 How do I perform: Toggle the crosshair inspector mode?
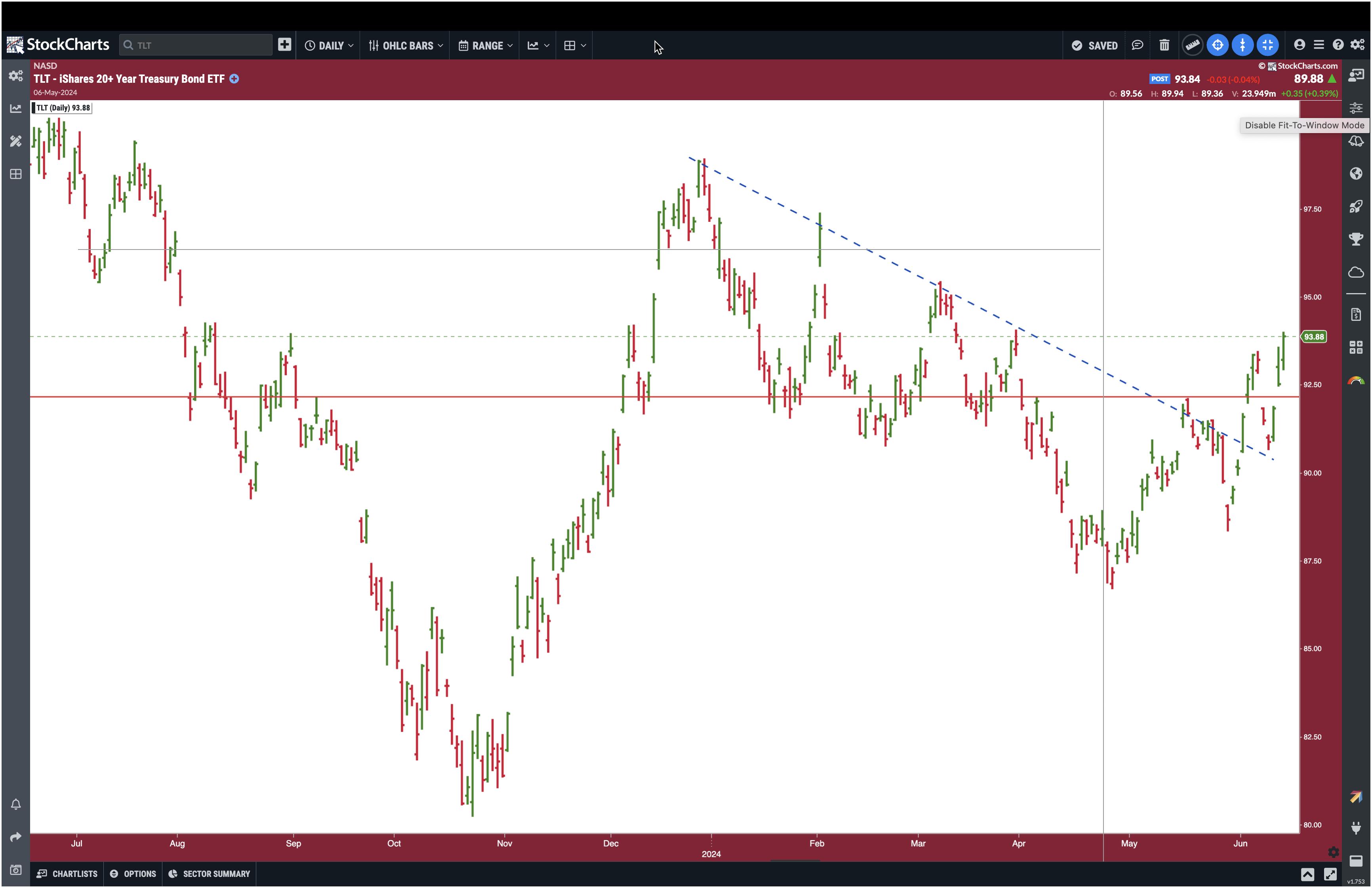coord(1217,45)
